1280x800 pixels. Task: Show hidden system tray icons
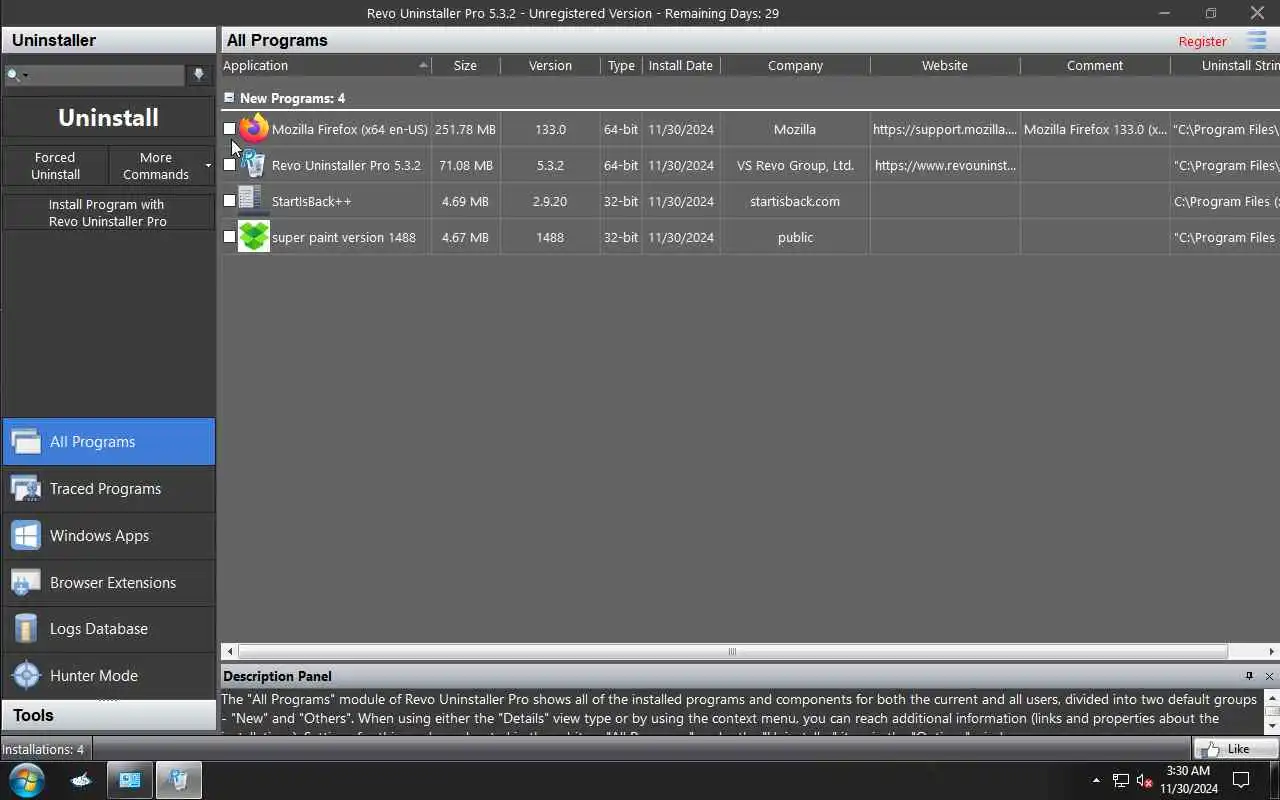tap(1096, 780)
